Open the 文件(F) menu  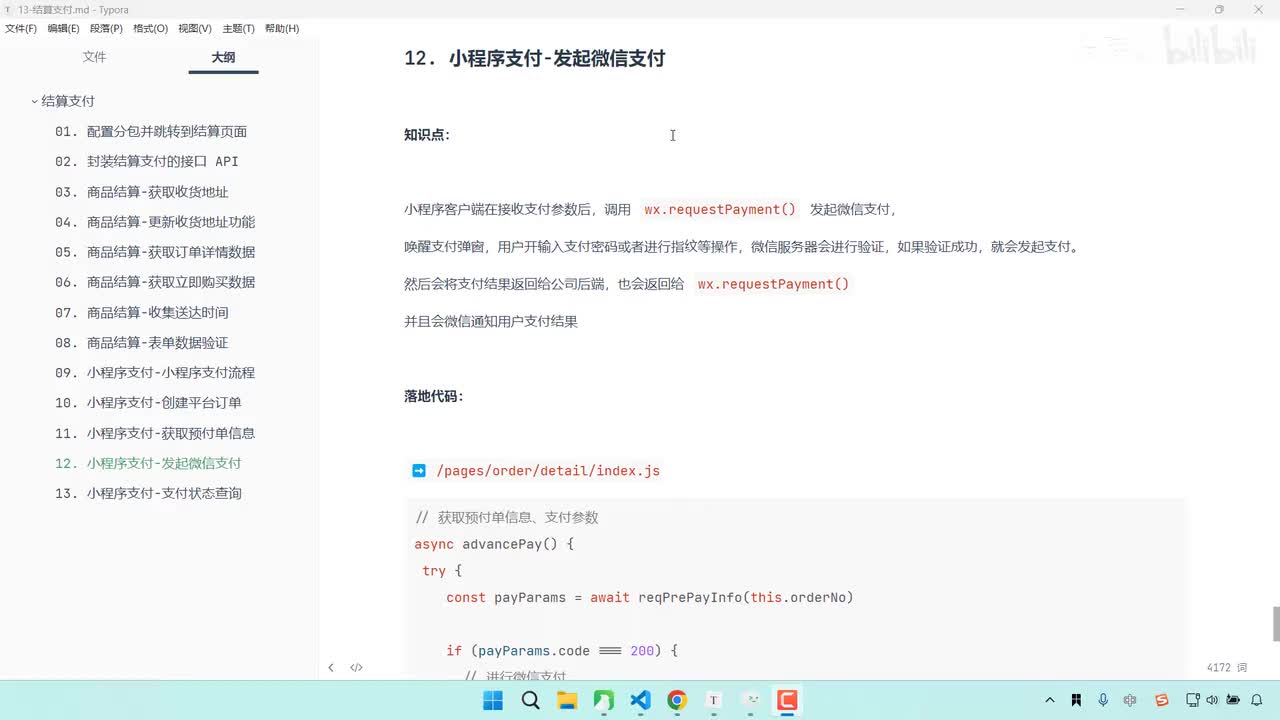pos(21,29)
